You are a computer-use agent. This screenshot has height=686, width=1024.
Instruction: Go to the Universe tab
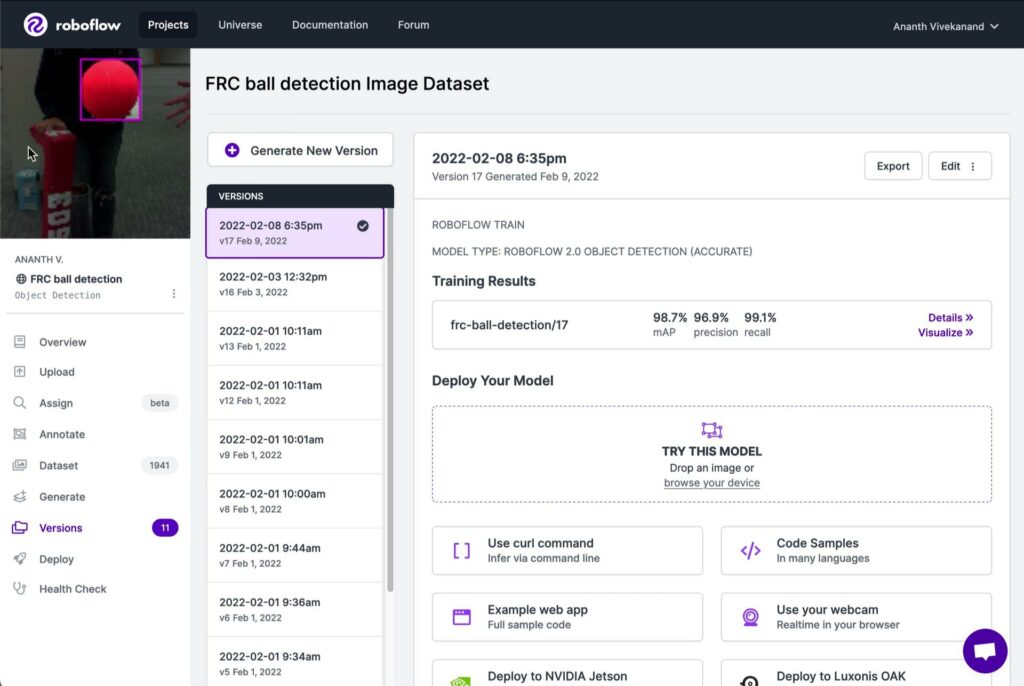point(240,25)
